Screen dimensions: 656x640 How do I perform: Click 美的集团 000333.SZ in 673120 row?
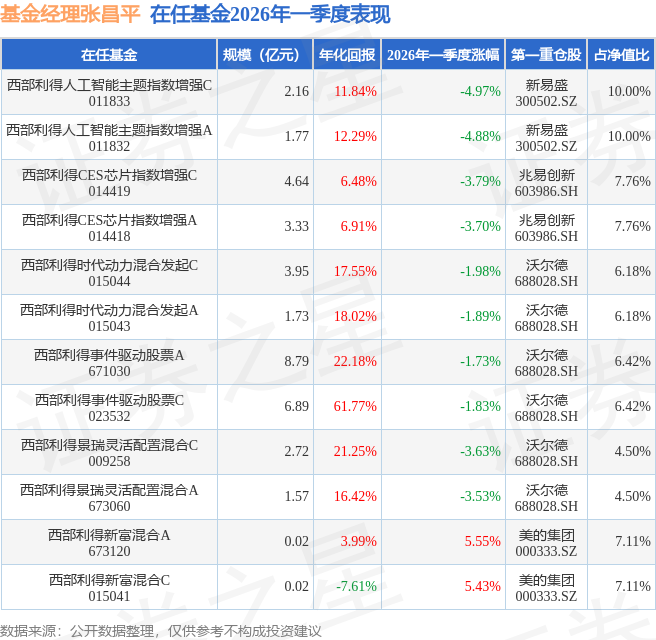(x=546, y=543)
